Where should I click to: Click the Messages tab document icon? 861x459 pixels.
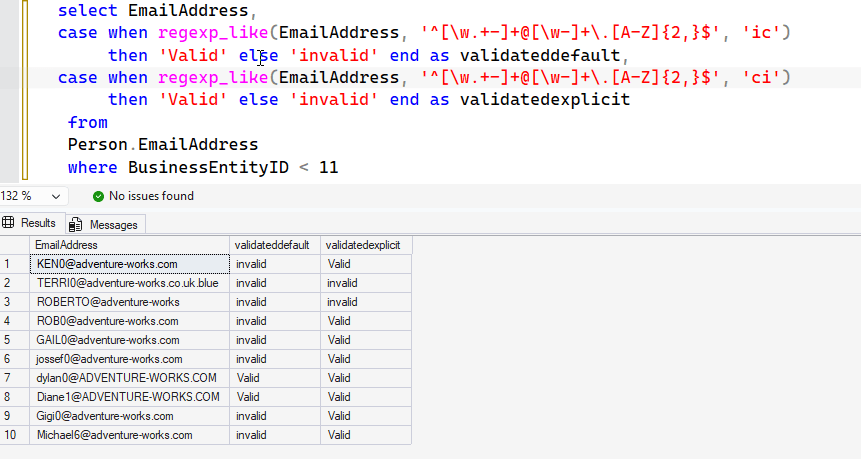tap(76, 225)
